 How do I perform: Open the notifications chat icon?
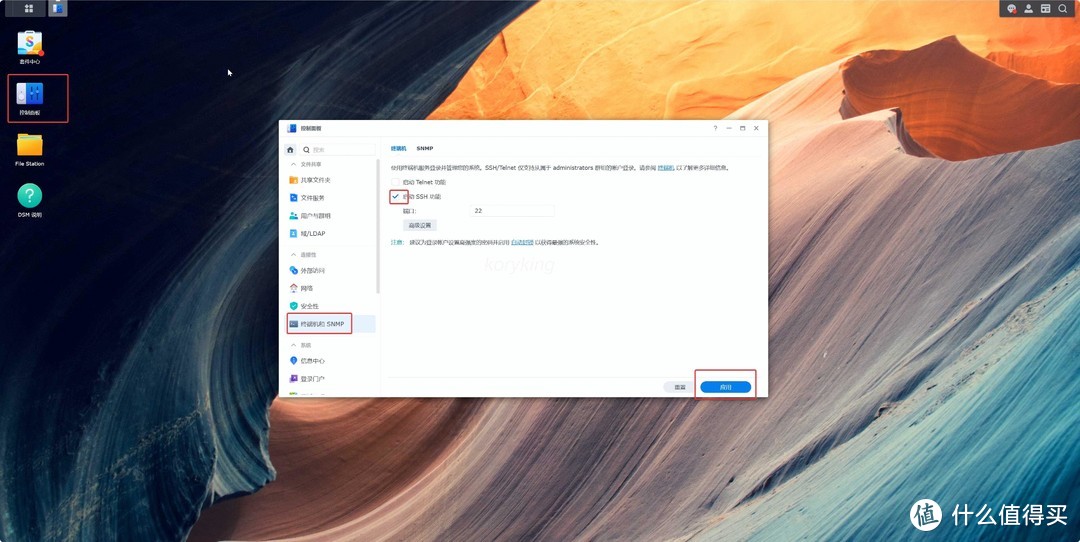click(x=1012, y=8)
